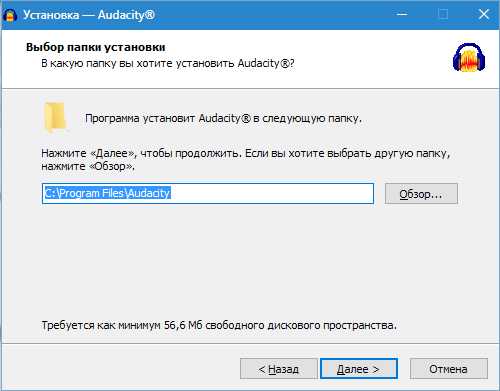Screen dimensions: 500x391
Task: Click the Audacity headphones logo
Action: coord(469,57)
